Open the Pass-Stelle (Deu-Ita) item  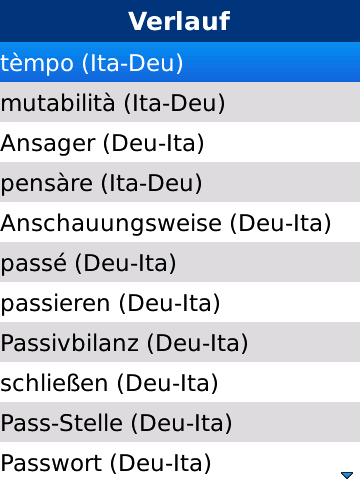180,422
